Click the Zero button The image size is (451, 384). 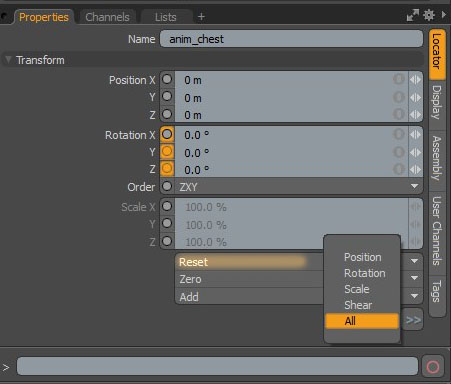249,279
